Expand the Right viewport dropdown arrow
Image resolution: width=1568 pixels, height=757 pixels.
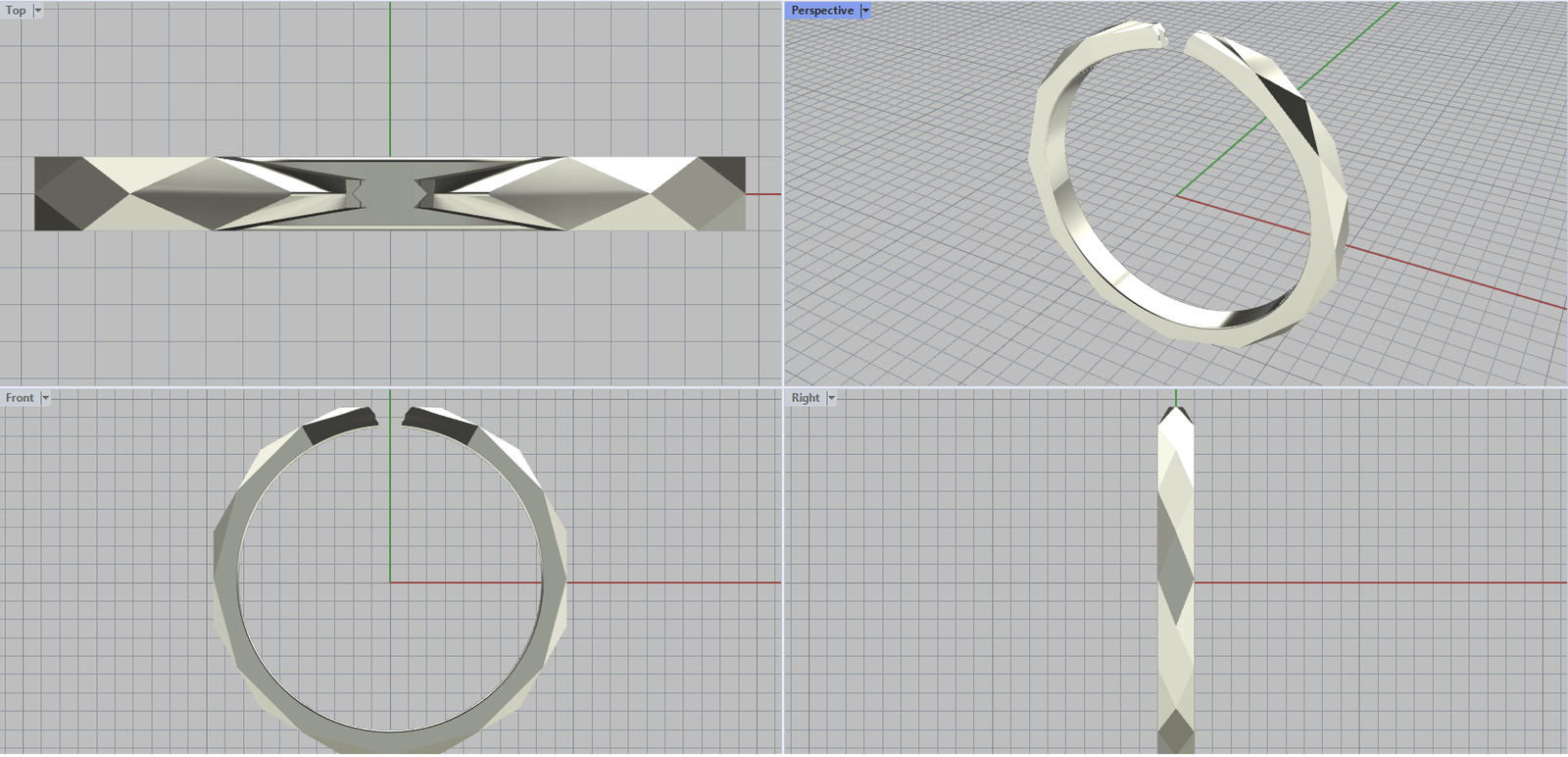click(x=832, y=398)
